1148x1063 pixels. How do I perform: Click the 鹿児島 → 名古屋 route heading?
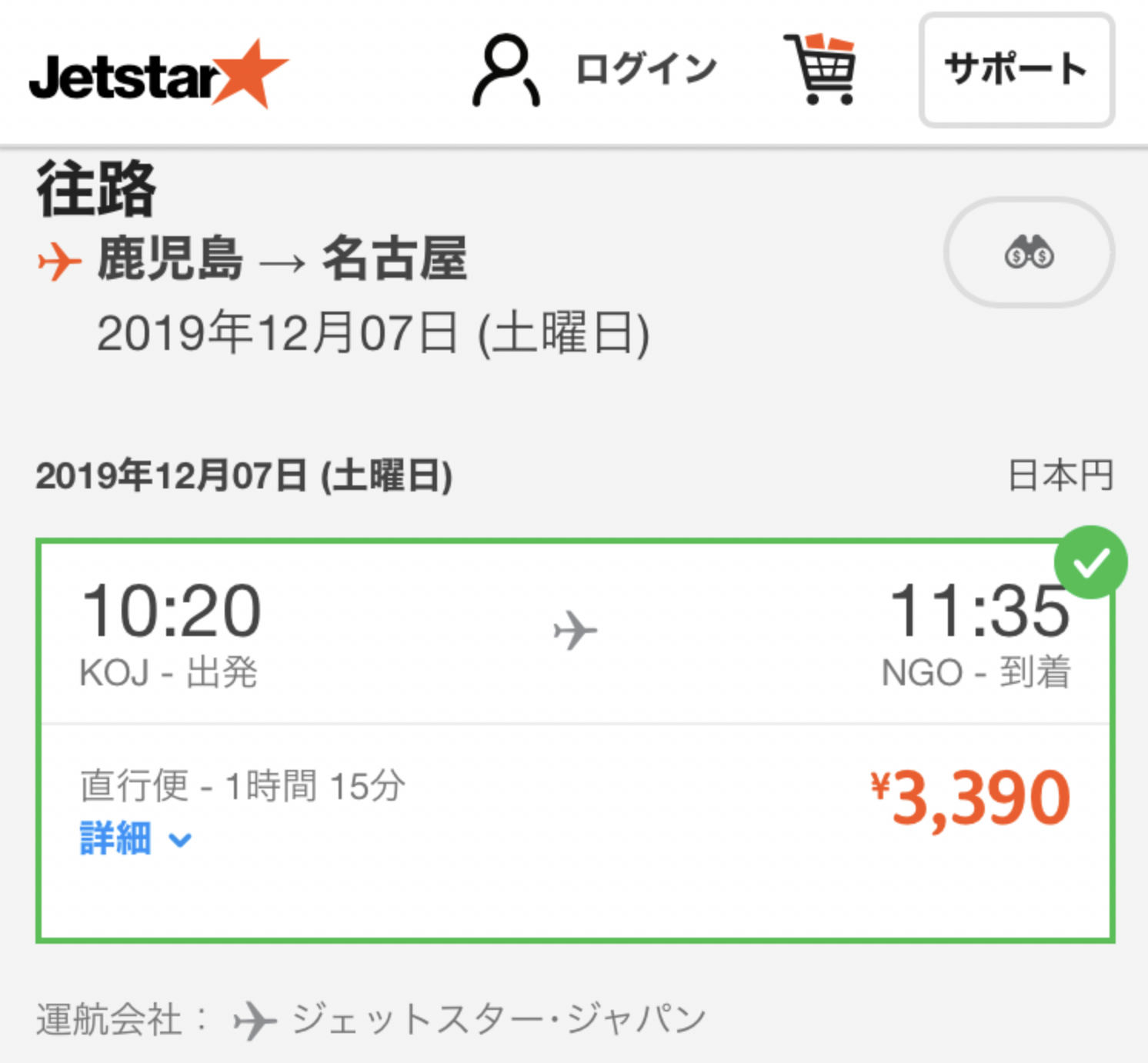pos(282,259)
